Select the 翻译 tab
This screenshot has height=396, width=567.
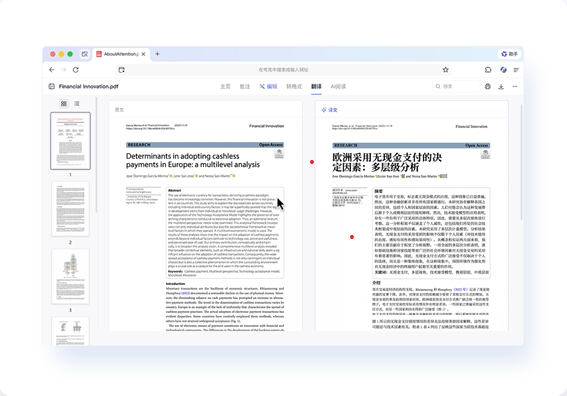coord(316,86)
